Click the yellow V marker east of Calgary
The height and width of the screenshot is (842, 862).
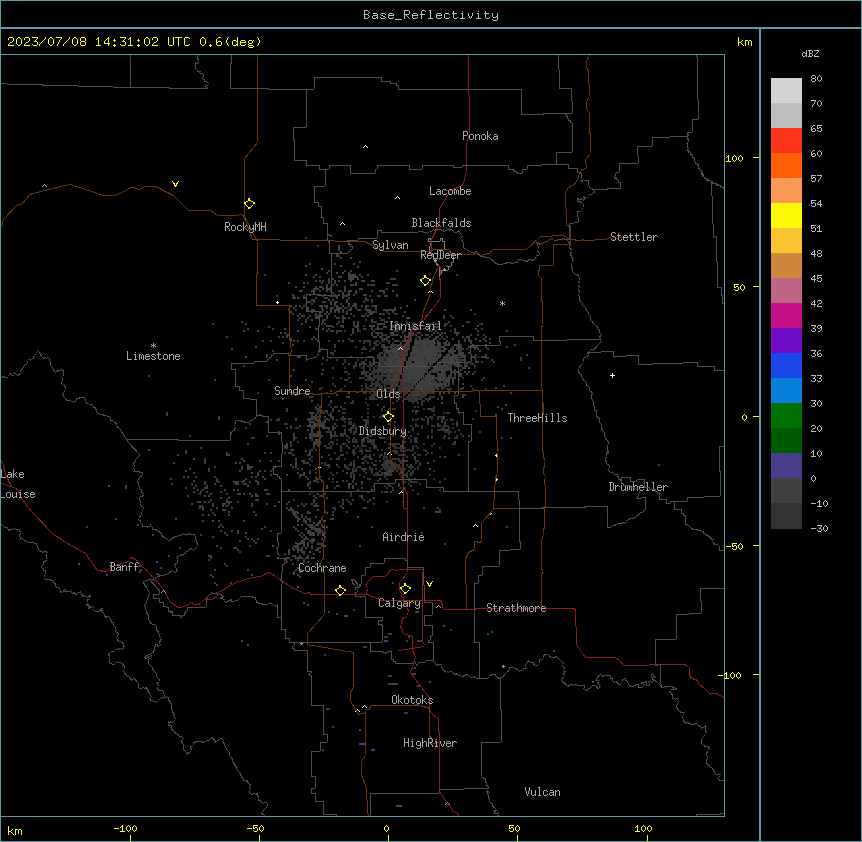pos(429,584)
